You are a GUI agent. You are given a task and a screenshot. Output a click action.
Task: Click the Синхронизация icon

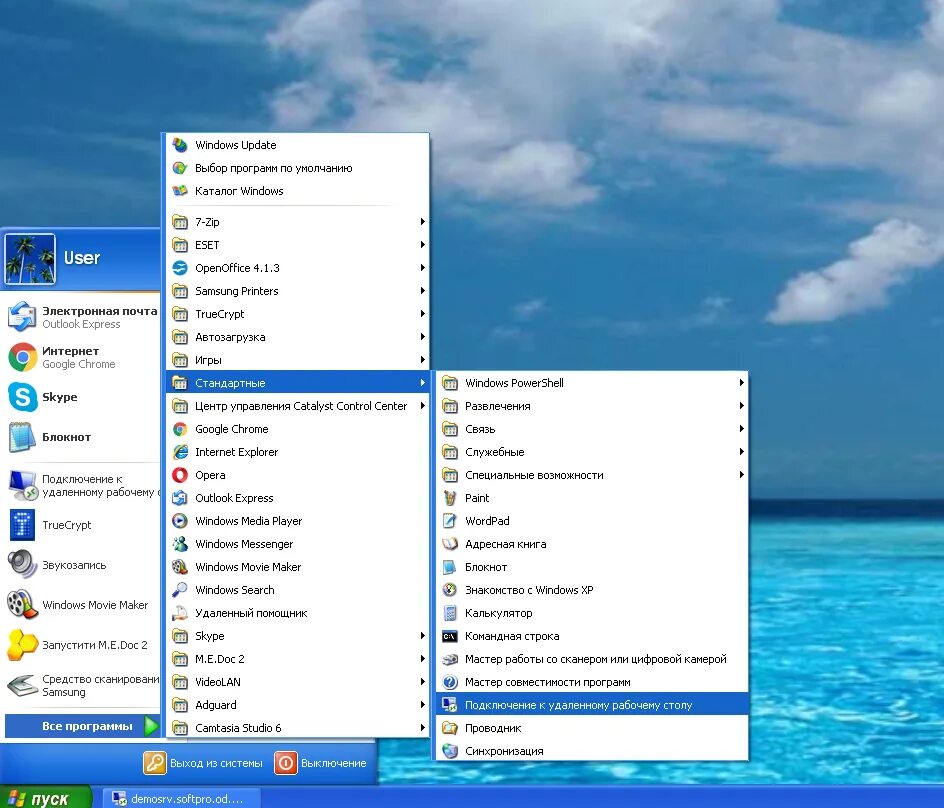coord(450,751)
